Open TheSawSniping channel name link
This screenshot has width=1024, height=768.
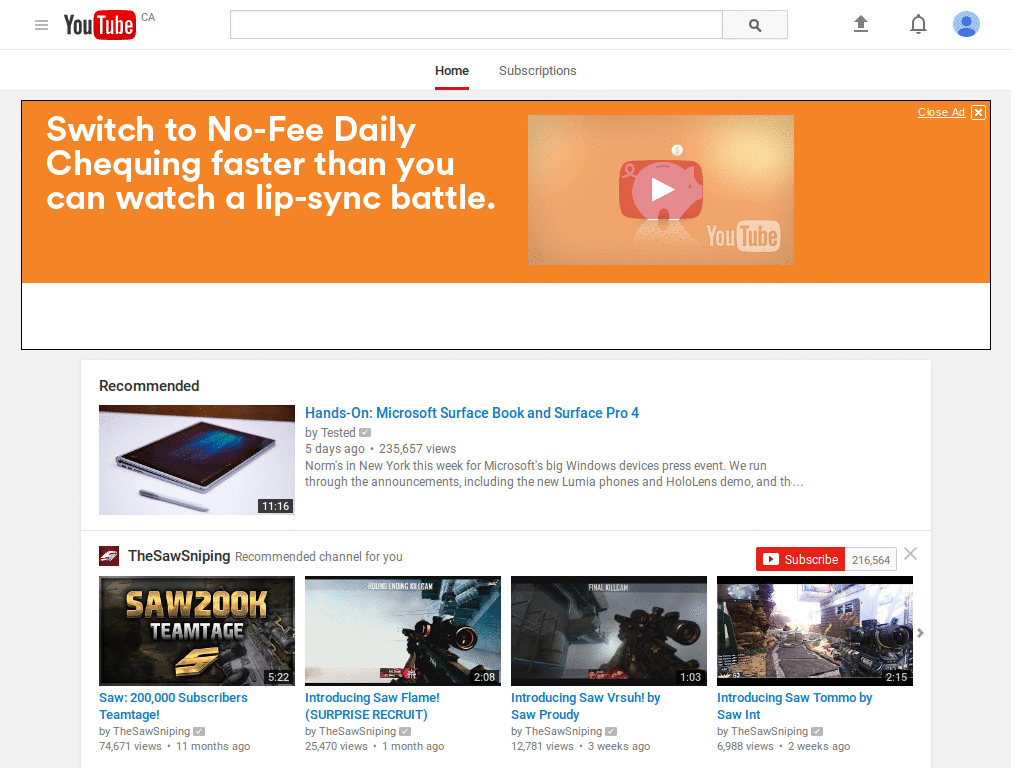179,556
